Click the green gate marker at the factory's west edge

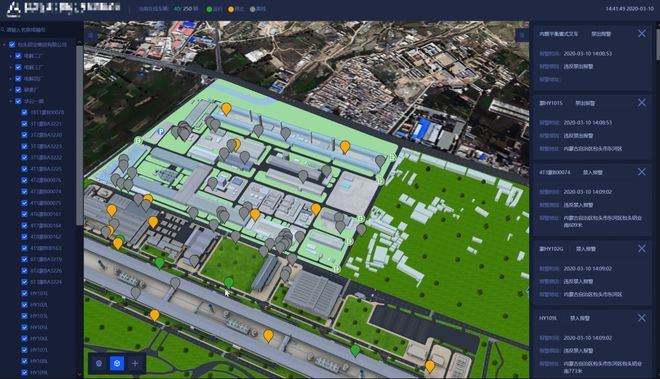coord(138,140)
